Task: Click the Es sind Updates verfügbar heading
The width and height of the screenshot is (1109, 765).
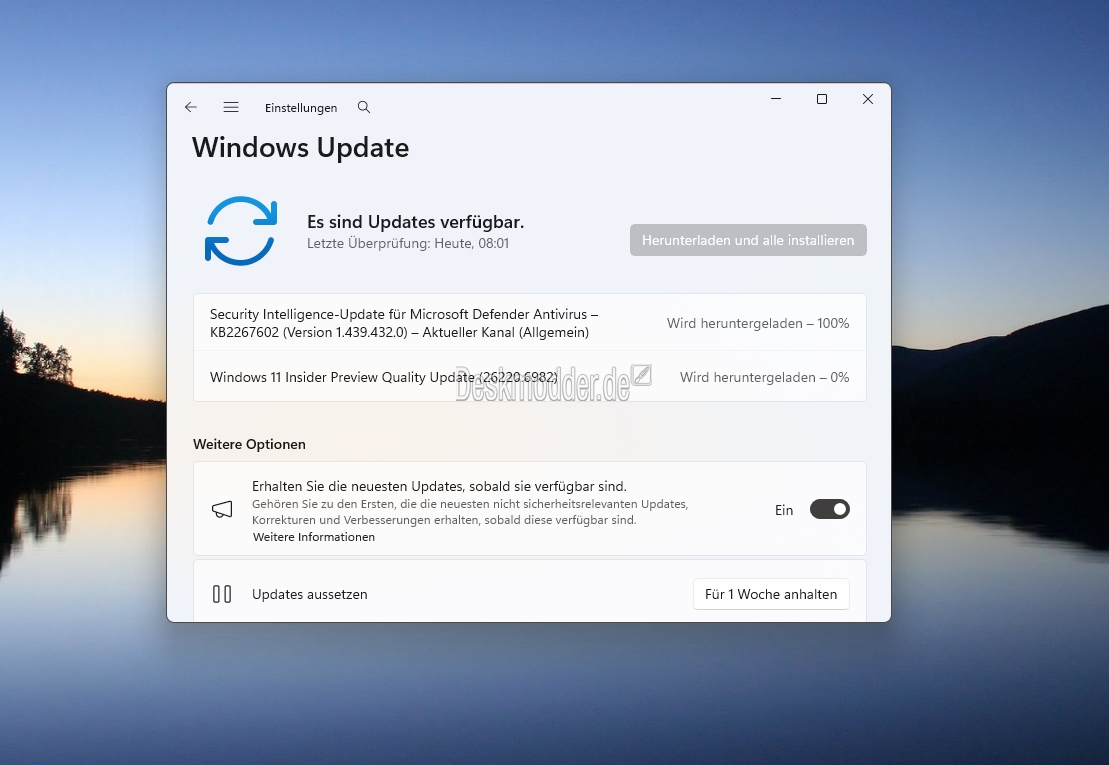Action: (x=415, y=222)
